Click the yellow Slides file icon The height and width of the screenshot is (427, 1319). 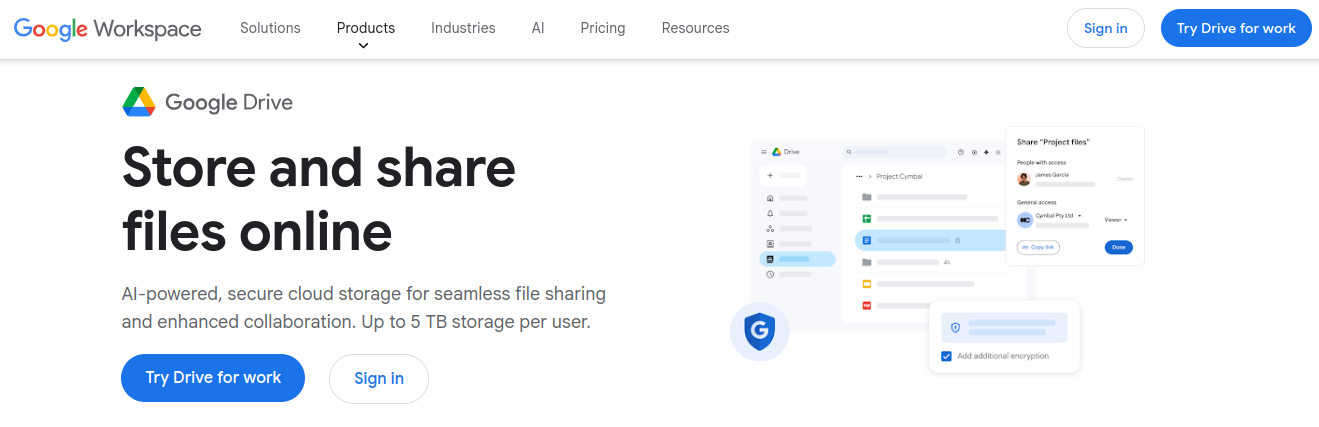[x=867, y=284]
